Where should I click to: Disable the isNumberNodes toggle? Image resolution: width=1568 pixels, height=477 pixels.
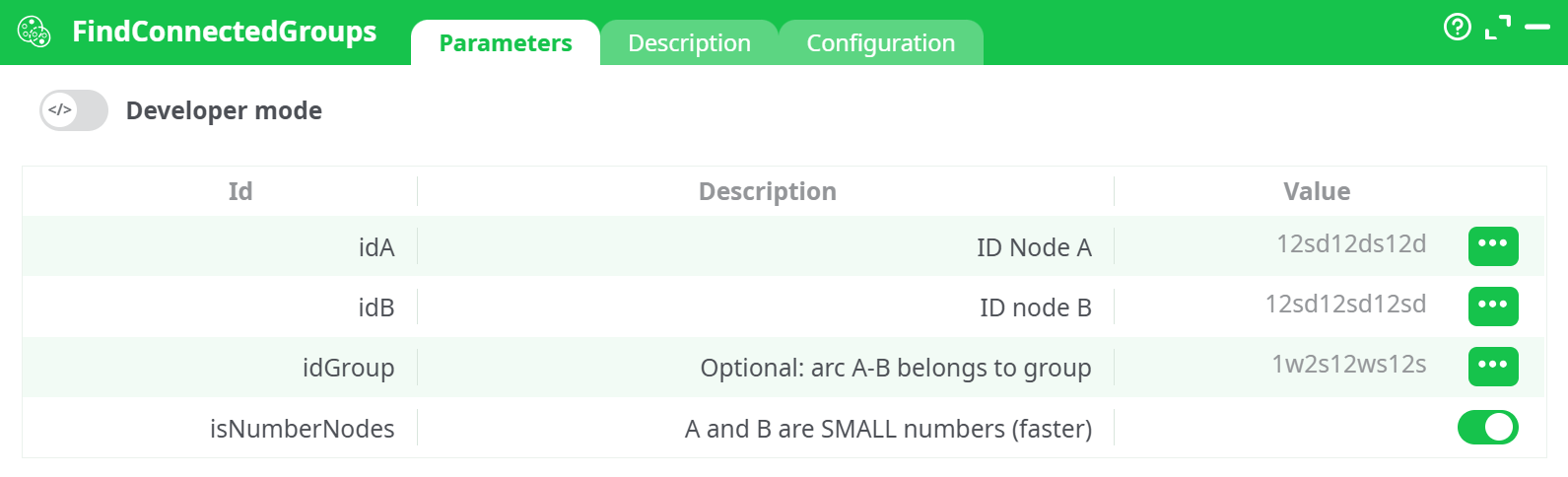[1487, 427]
